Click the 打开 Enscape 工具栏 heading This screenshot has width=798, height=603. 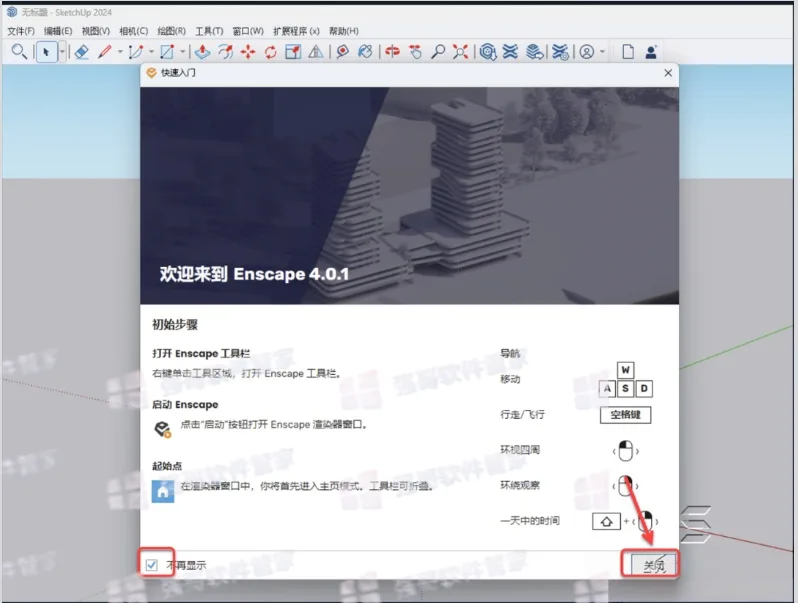(201, 353)
